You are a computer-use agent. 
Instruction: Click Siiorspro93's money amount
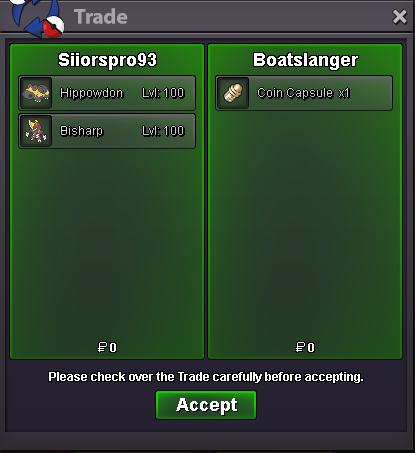(x=107, y=347)
